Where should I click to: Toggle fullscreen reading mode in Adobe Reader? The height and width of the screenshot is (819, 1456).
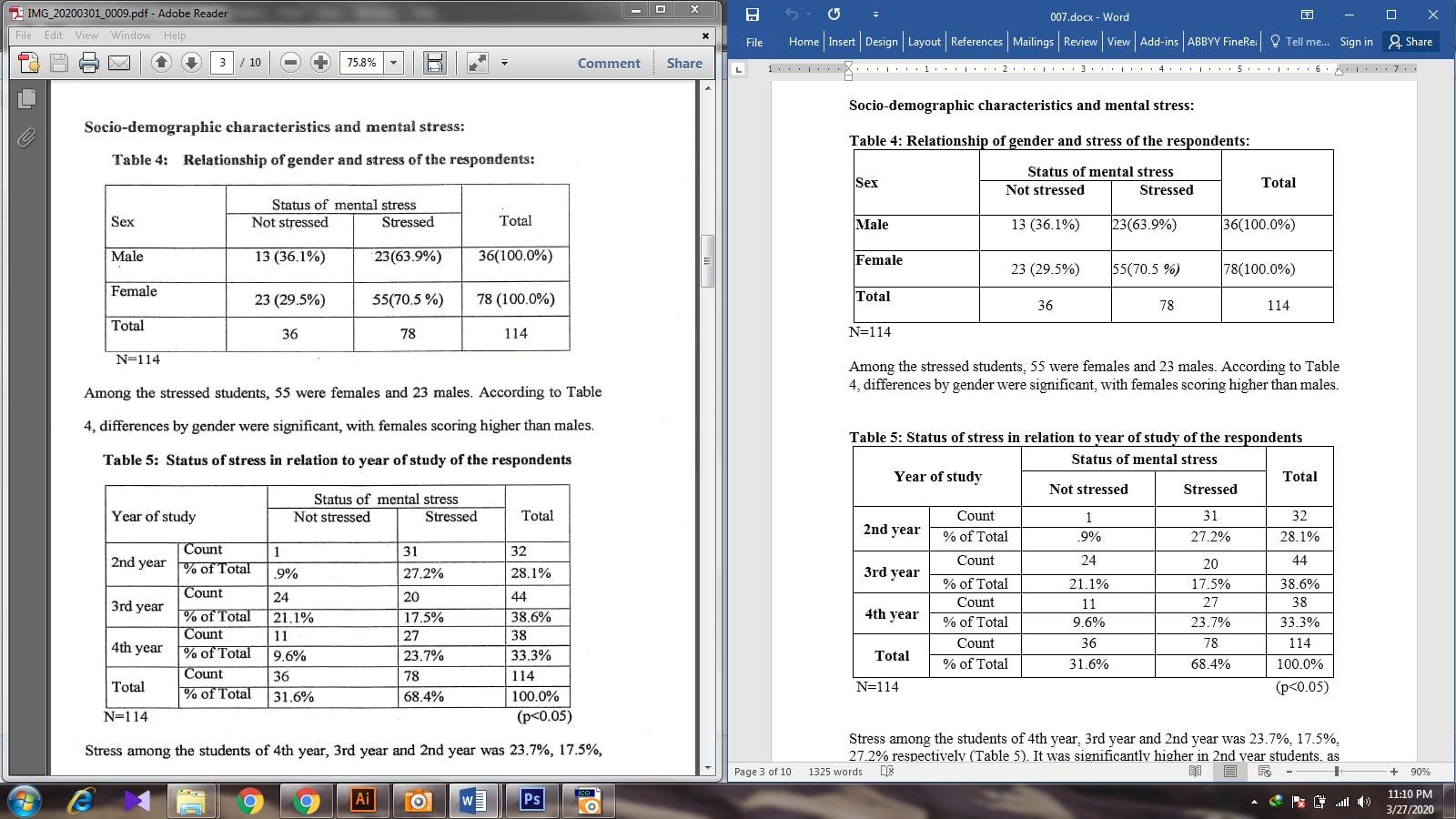477,63
